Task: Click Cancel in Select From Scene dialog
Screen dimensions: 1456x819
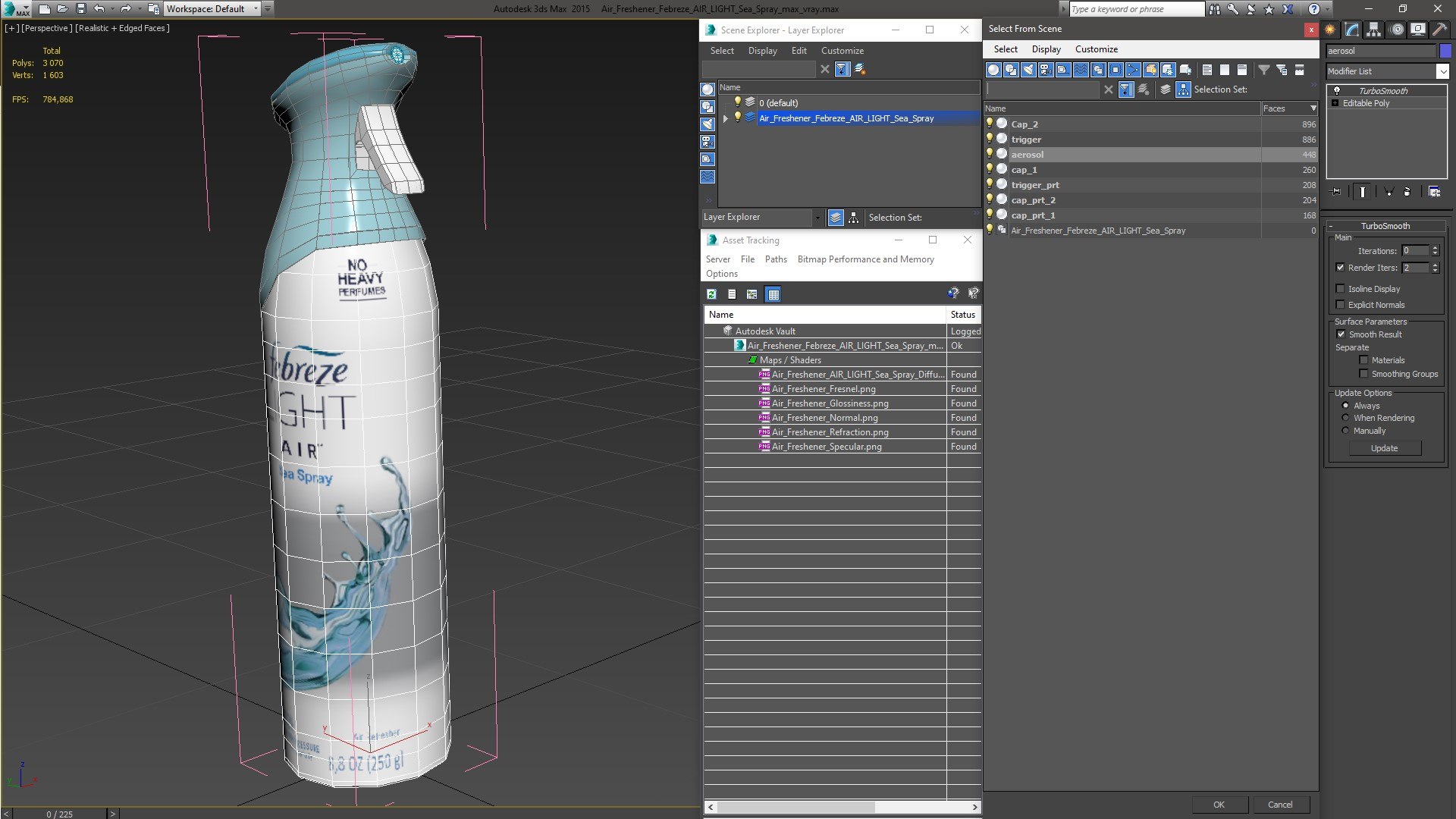Action: (x=1280, y=805)
